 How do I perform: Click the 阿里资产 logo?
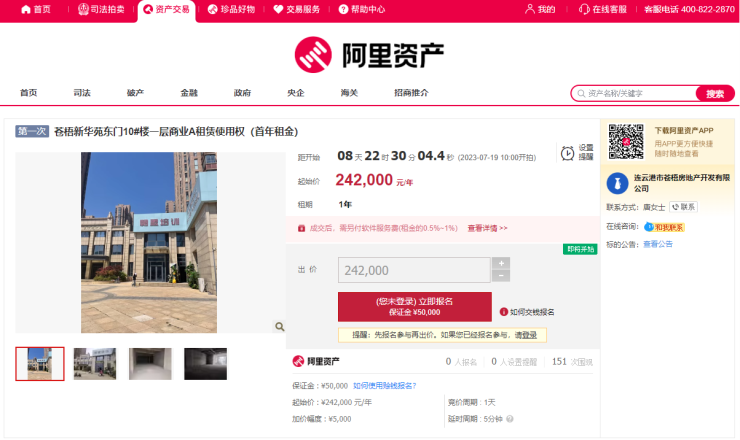click(x=369, y=55)
